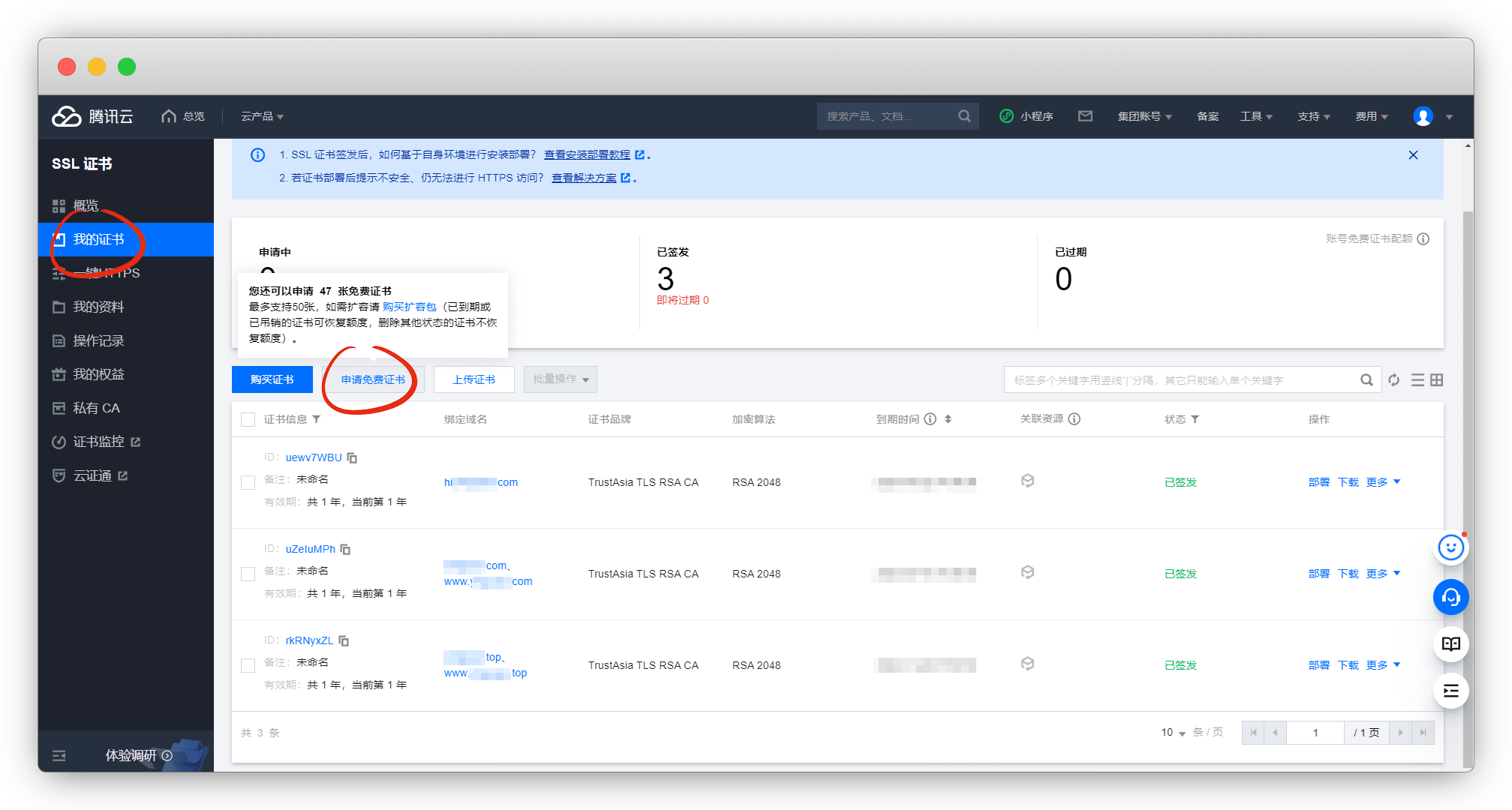Click the 购买证书 button
Viewport: 1512px width, 810px height.
tap(272, 379)
